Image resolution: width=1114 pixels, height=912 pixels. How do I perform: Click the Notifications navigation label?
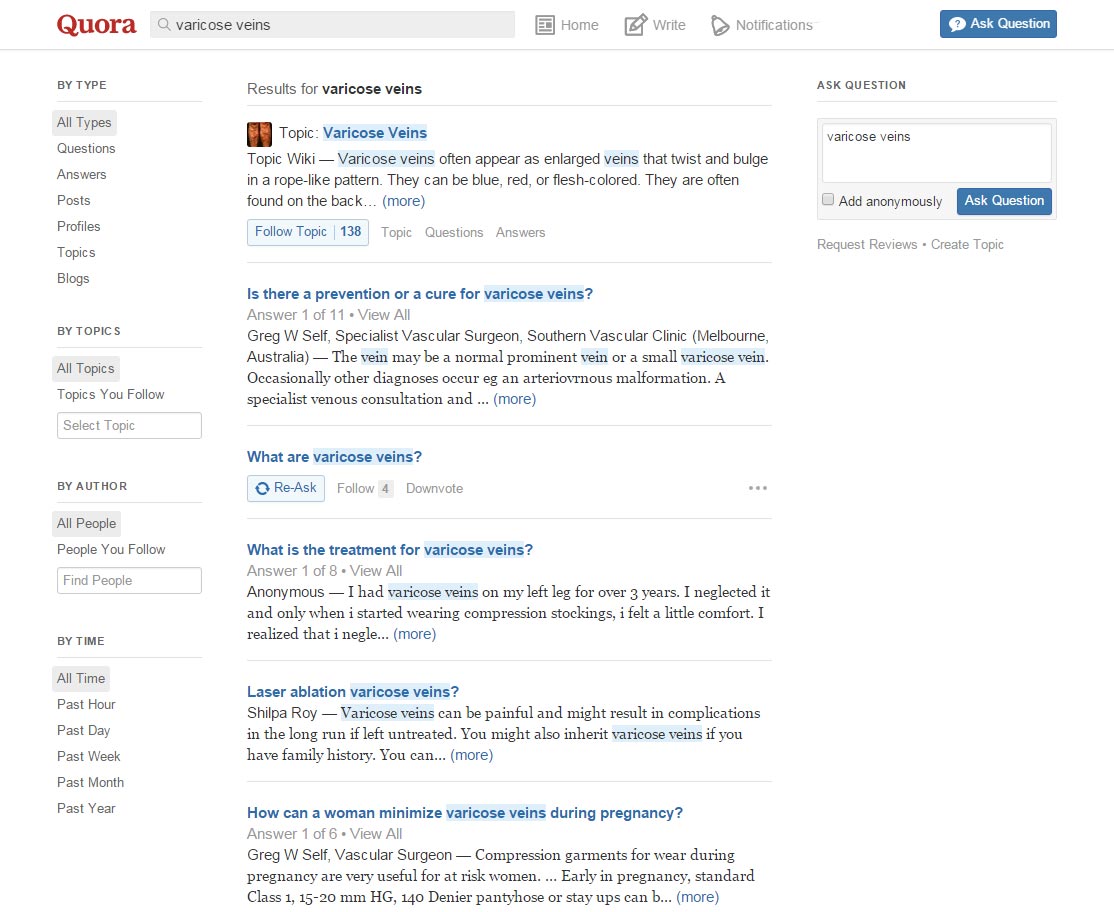pyautogui.click(x=774, y=26)
